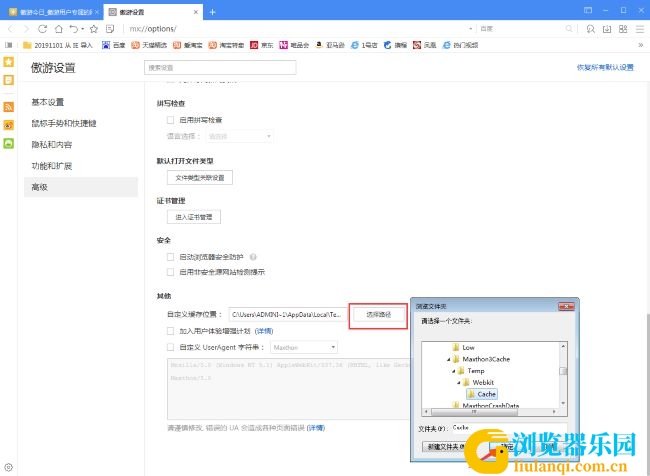Collapse the Webkit folder tree node

click(458, 383)
